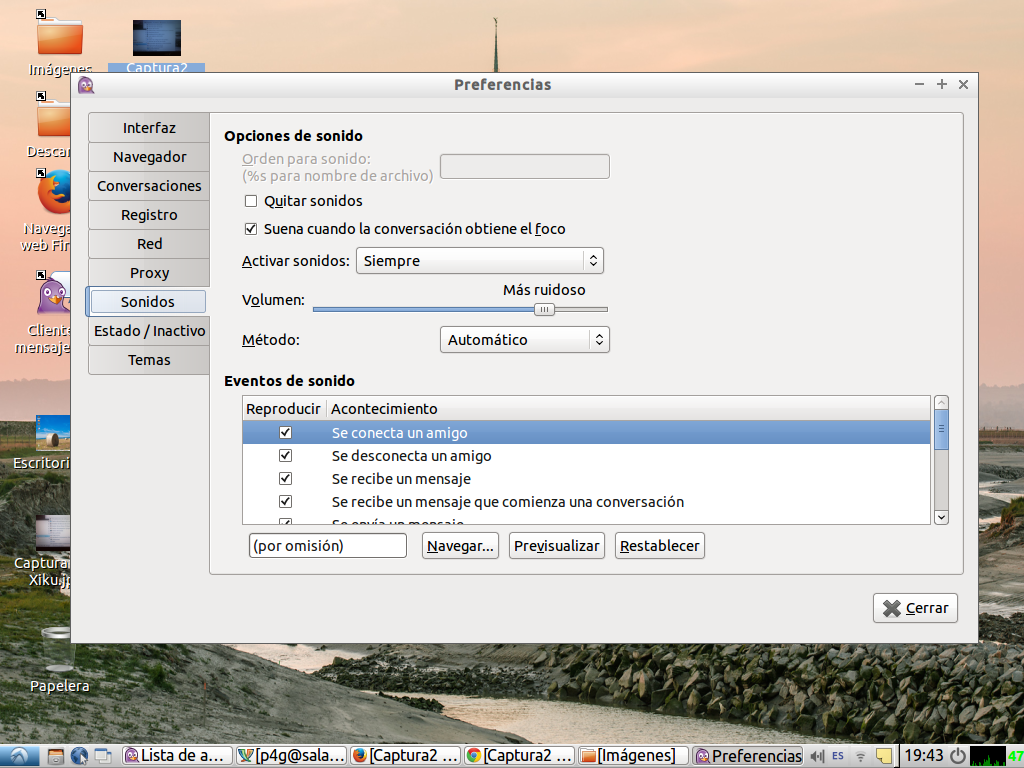Click the power button icon in taskbar
The width and height of the screenshot is (1024, 768).
click(958, 756)
